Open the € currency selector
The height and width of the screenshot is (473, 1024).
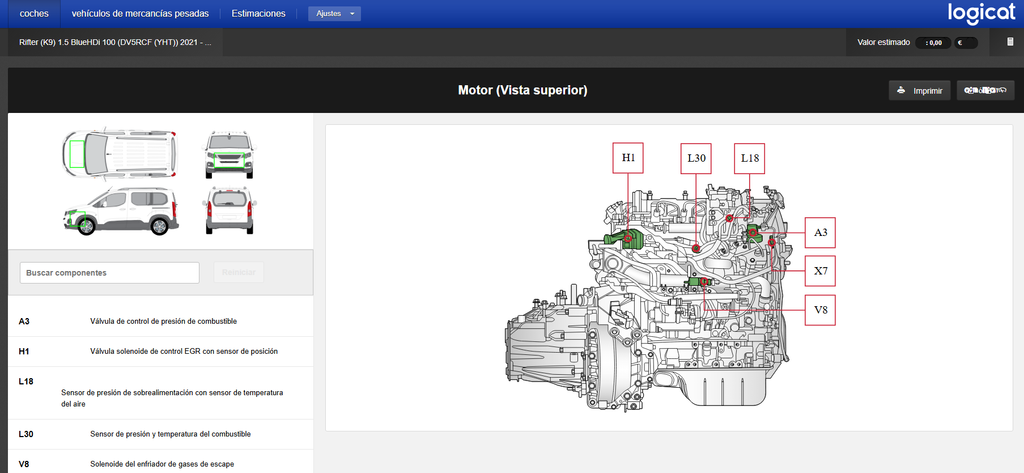click(x=966, y=43)
